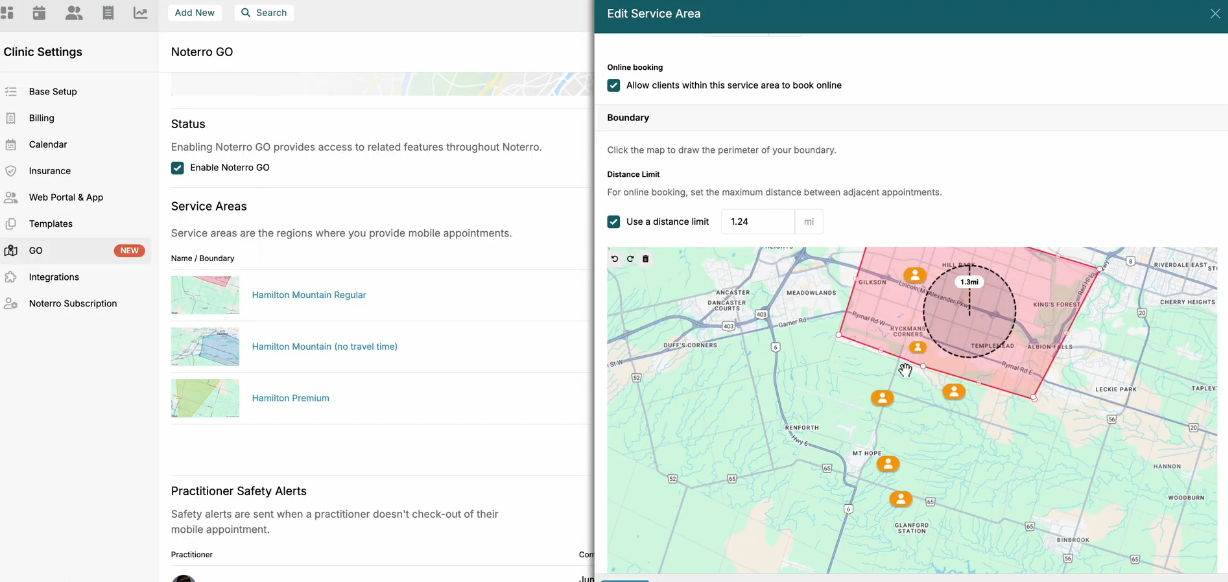Click the Hamilton Mountain (no travel time) thumbnail
Viewport: 1228px width, 582px height.
[205, 347]
